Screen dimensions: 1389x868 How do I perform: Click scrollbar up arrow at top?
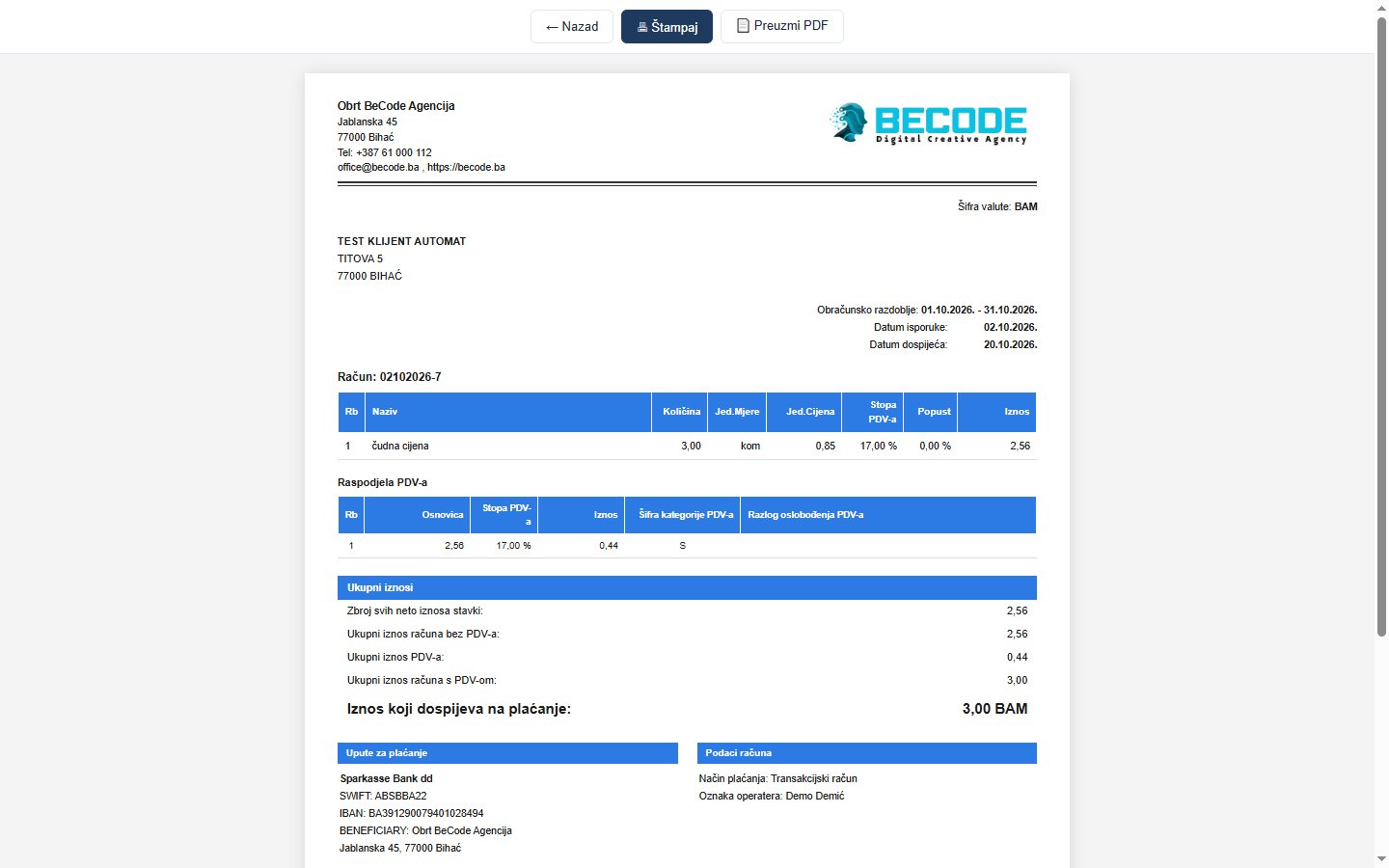point(1381,7)
